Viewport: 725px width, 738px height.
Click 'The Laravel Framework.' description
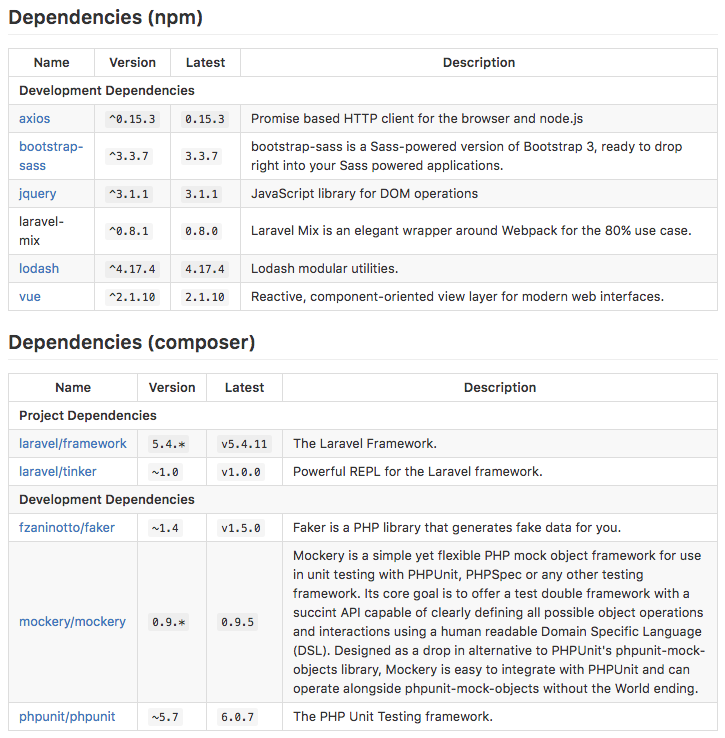(365, 443)
